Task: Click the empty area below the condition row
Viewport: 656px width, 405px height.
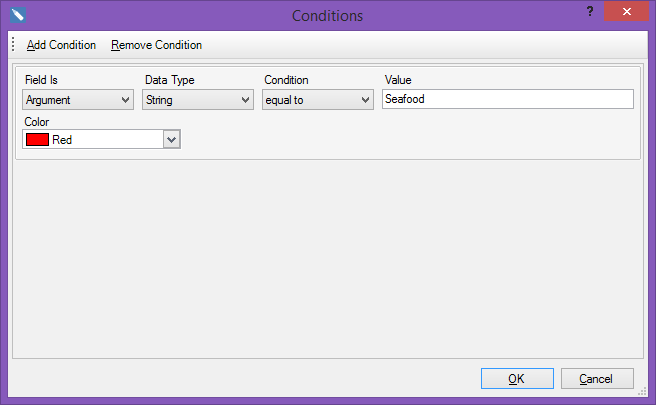Action: [x=328, y=259]
